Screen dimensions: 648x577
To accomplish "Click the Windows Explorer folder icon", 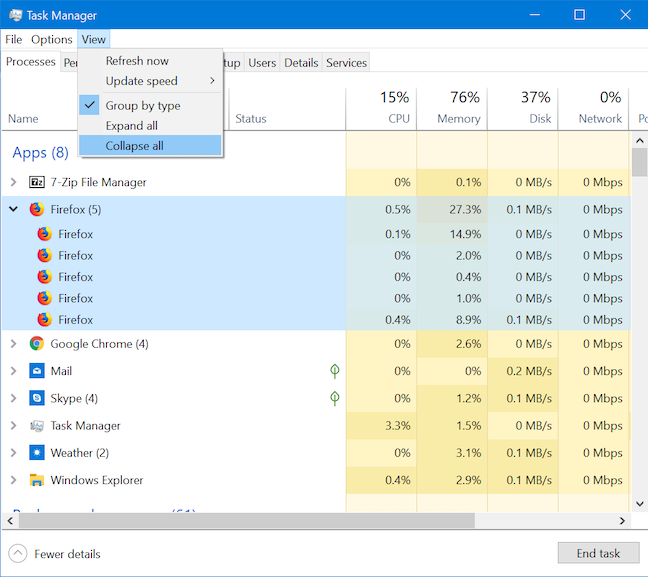I will tap(37, 480).
